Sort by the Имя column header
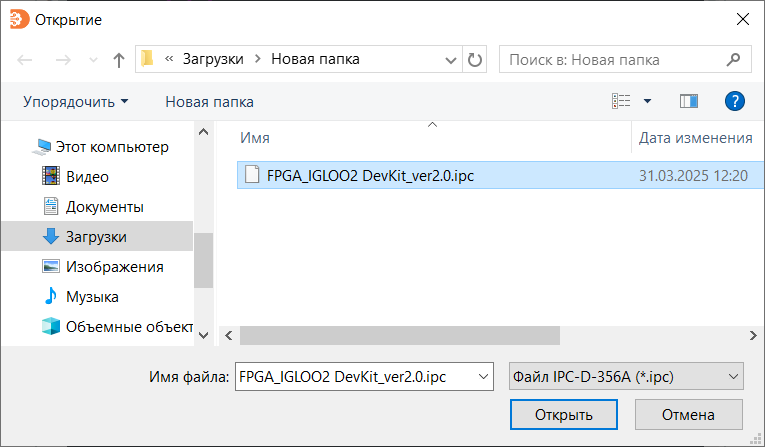The height and width of the screenshot is (447, 765). point(255,138)
